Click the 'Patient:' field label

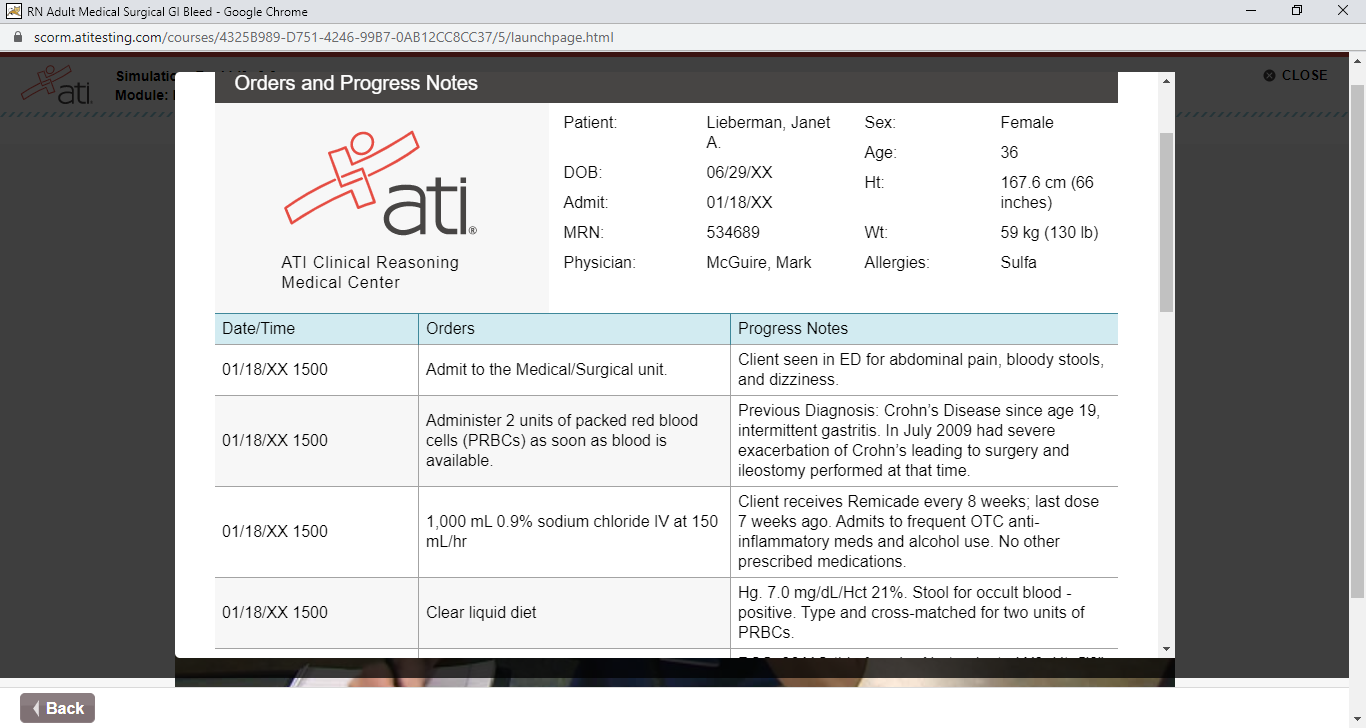click(590, 123)
